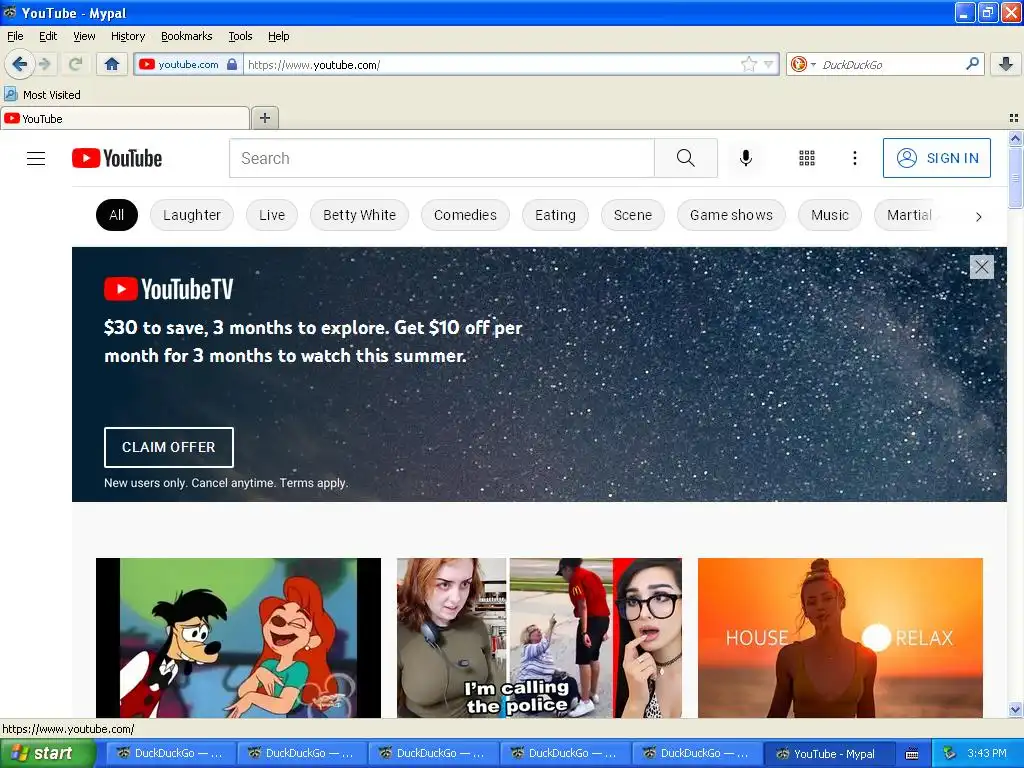Click the search magnifier button on YouTube
1024x768 pixels.
click(x=686, y=158)
